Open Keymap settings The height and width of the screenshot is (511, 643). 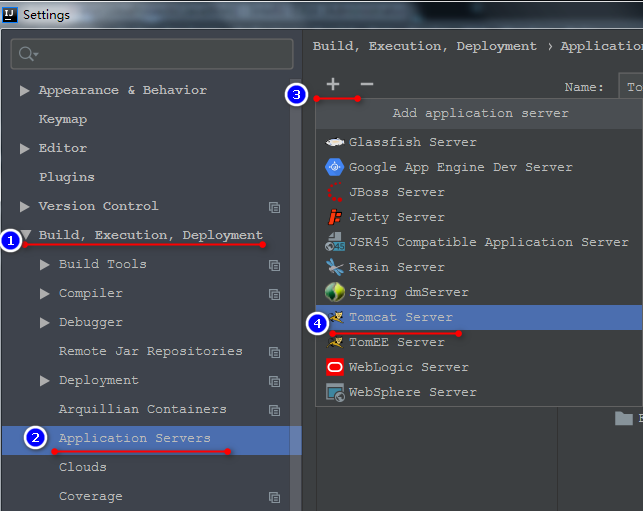[x=63, y=119]
